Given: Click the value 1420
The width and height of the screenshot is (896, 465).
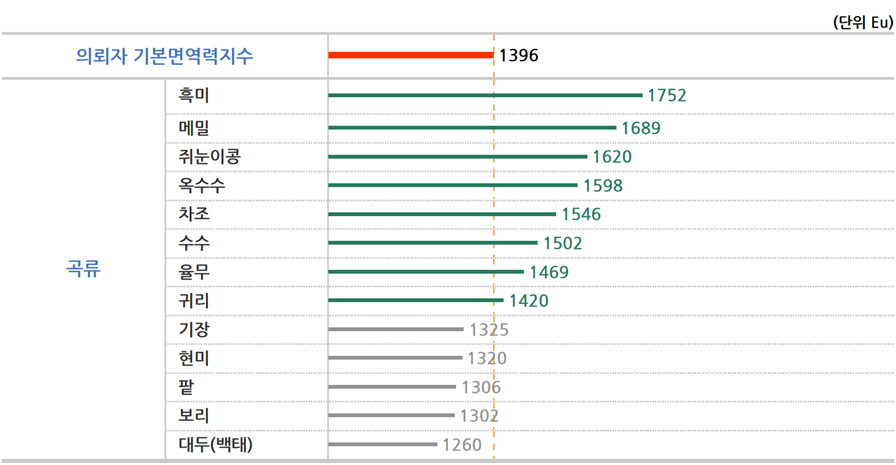Looking at the screenshot, I should (x=529, y=301).
